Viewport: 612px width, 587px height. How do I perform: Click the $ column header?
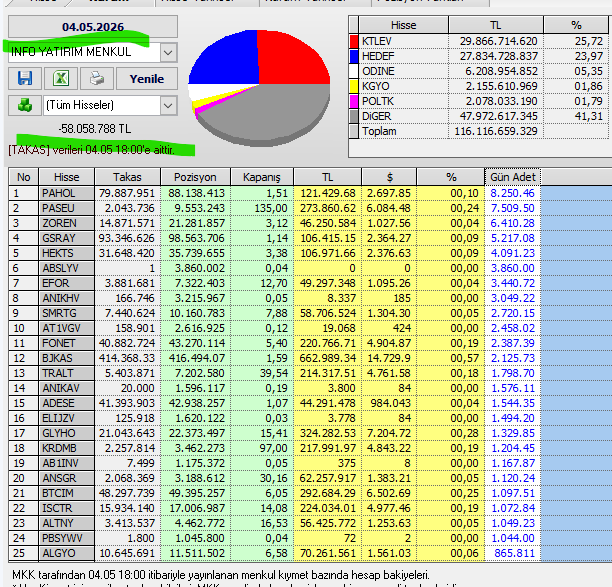click(389, 177)
